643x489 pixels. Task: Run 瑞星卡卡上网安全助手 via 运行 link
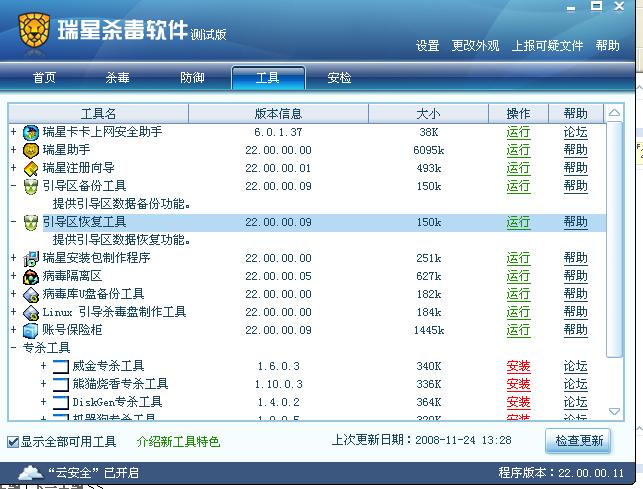point(518,132)
